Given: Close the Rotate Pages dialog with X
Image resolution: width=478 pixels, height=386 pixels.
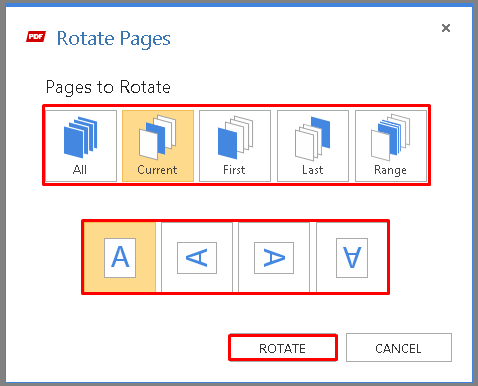Looking at the screenshot, I should (446, 28).
